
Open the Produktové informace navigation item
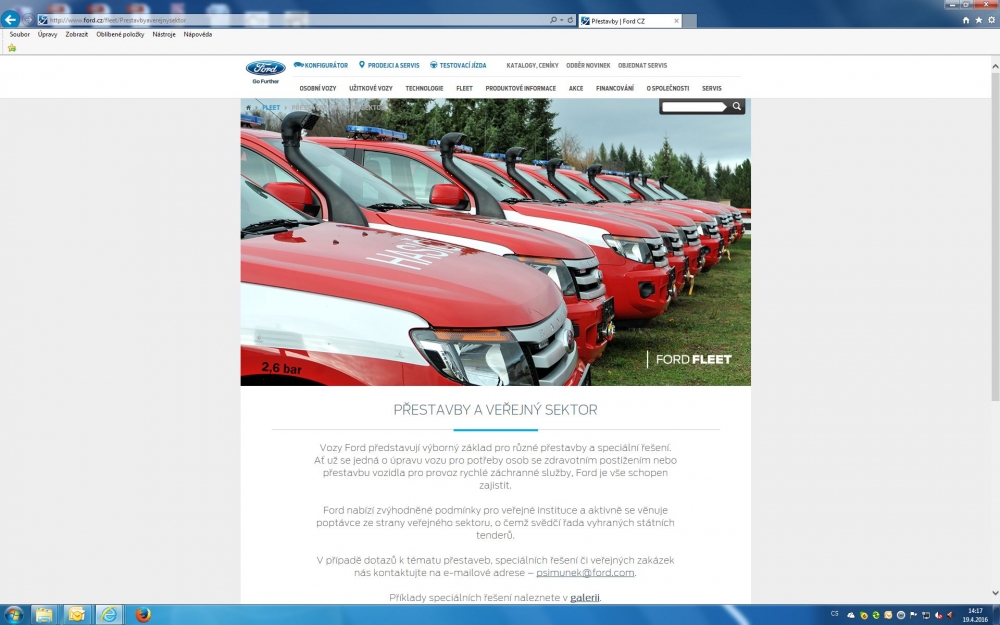(x=520, y=88)
